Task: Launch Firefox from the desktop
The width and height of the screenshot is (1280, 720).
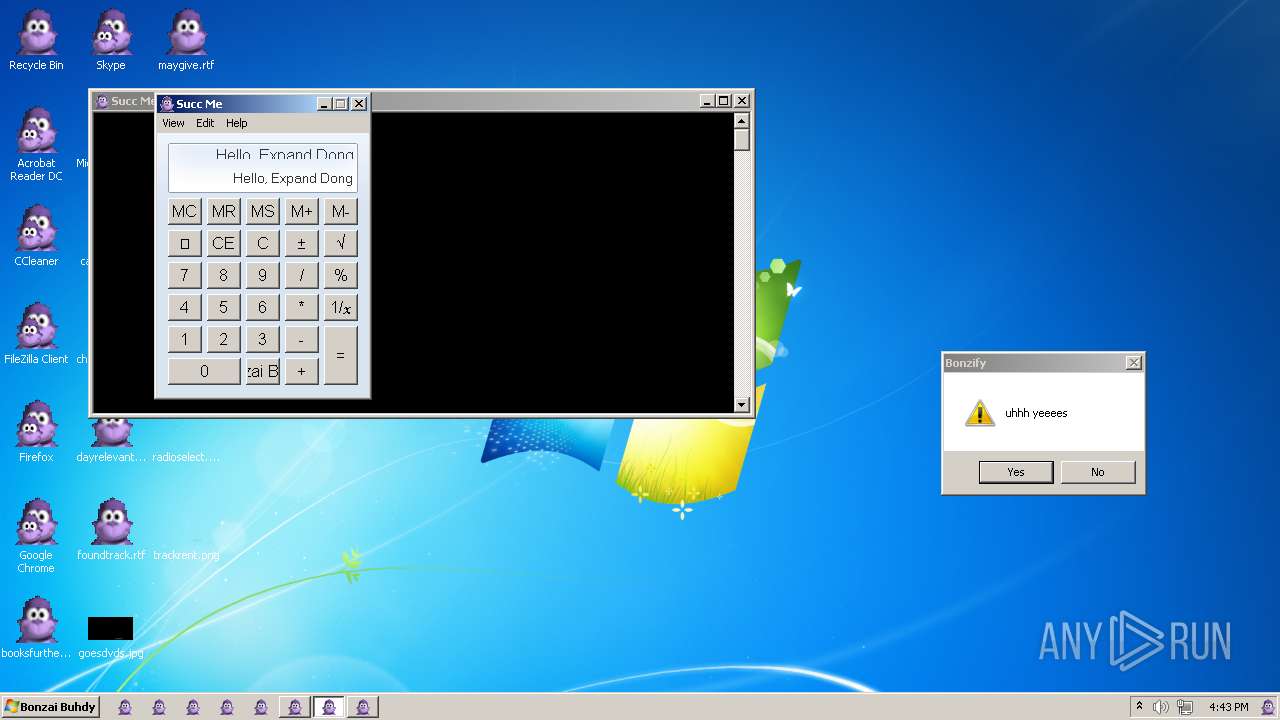Action: click(36, 433)
